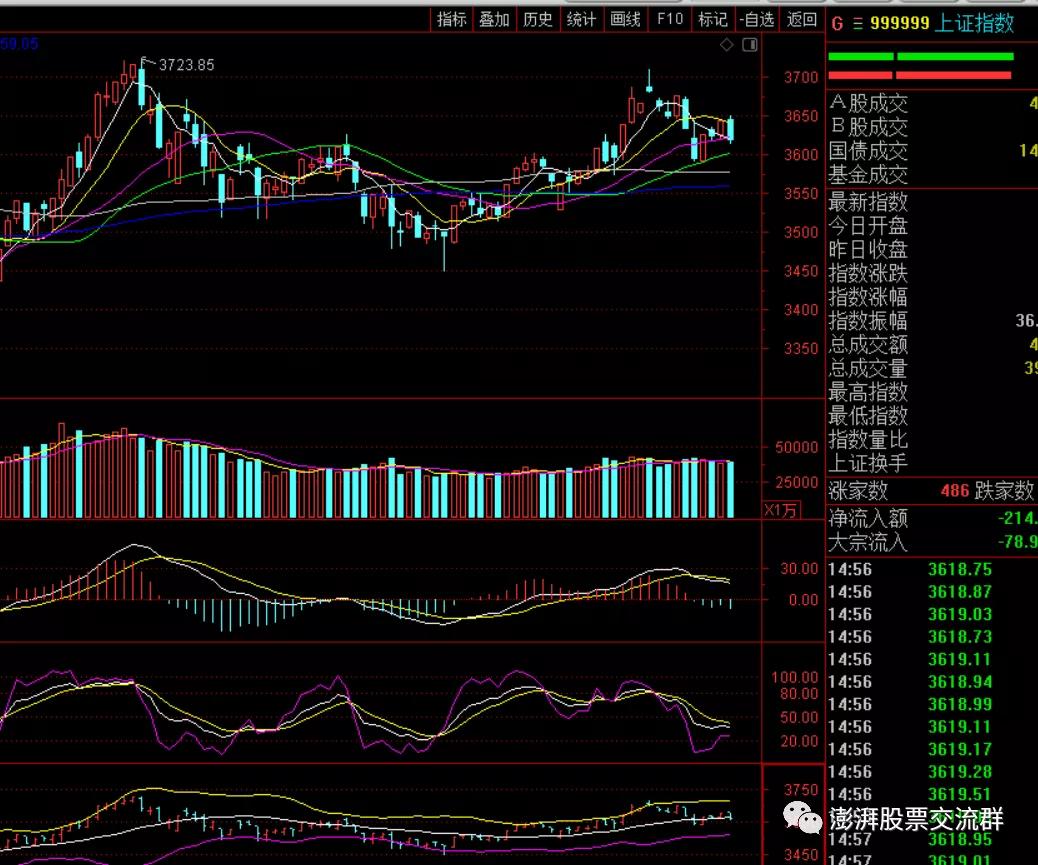Toggle the side panel layout icon
The width and height of the screenshot is (1038, 865).
tap(750, 45)
